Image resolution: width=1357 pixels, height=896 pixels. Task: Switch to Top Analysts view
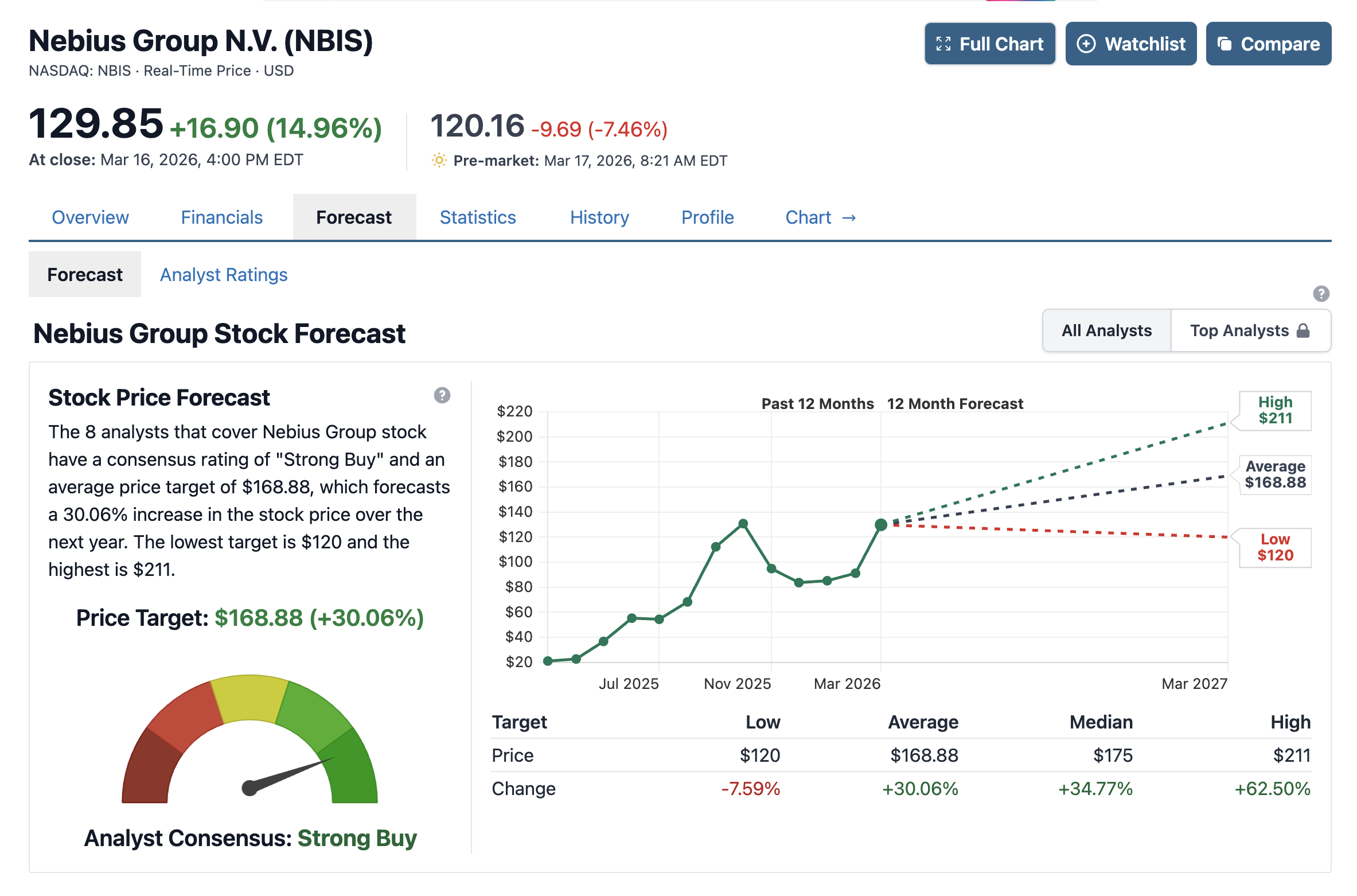(x=1239, y=331)
